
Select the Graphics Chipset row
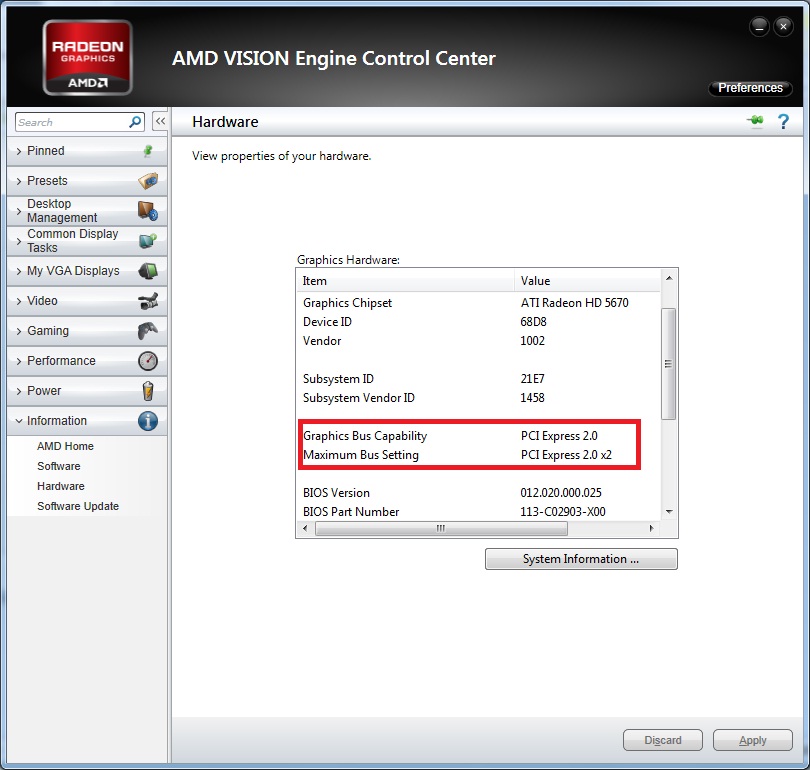479,303
